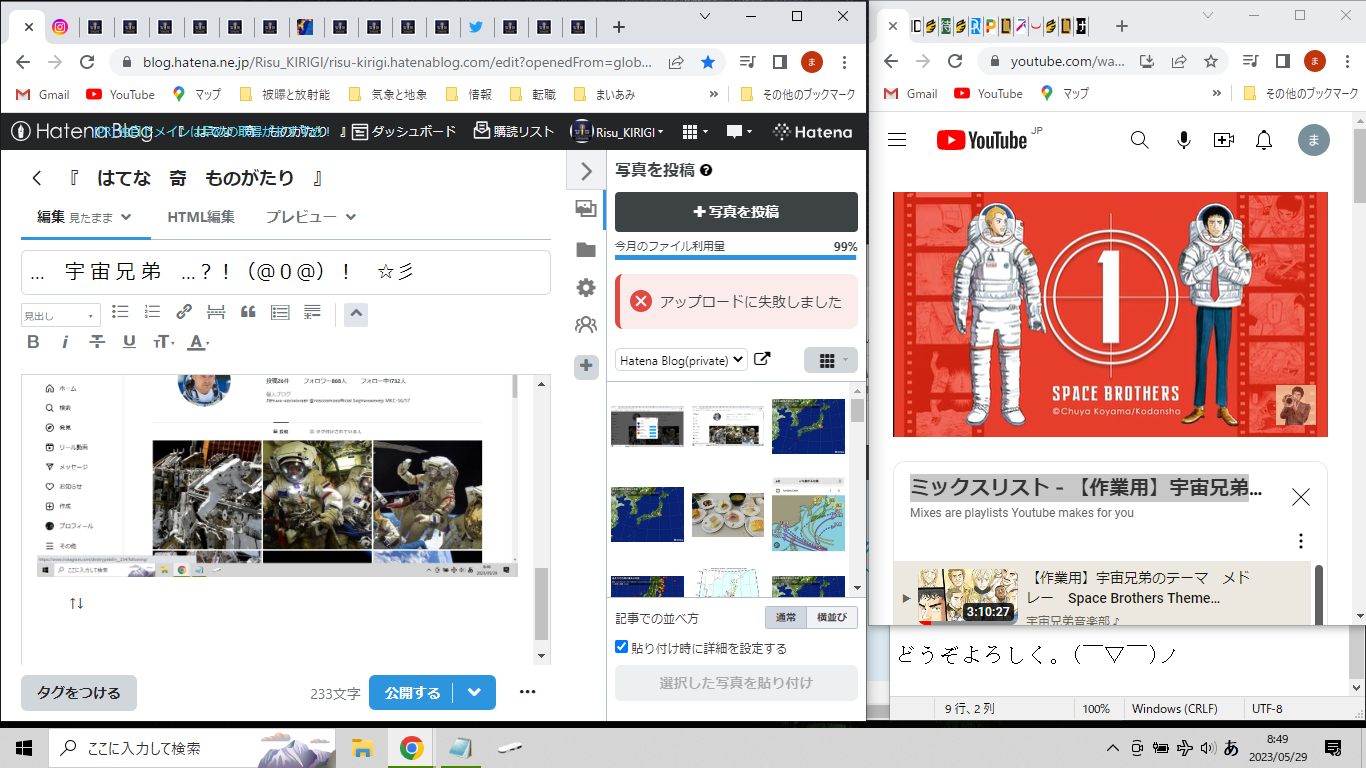This screenshot has height=768, width=1366.
Task: Apply blockquote formatting icon
Action: click(x=248, y=312)
